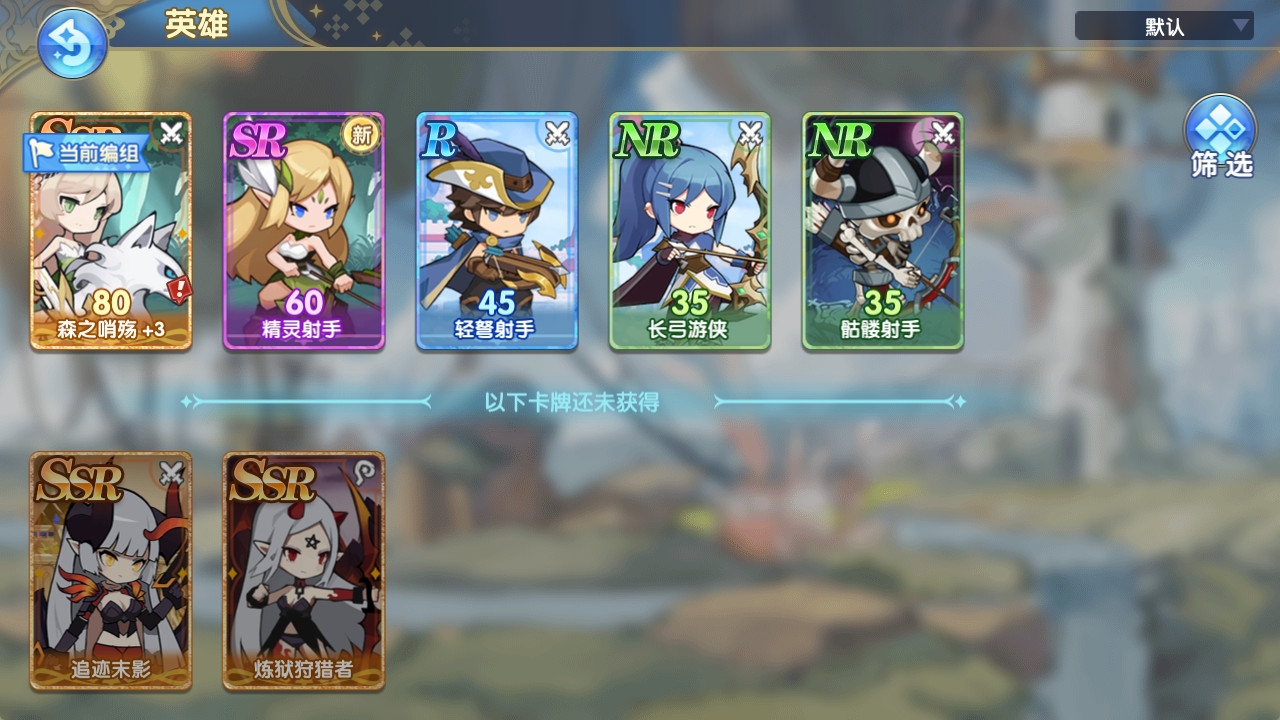Click the blue back arrow button

72,44
